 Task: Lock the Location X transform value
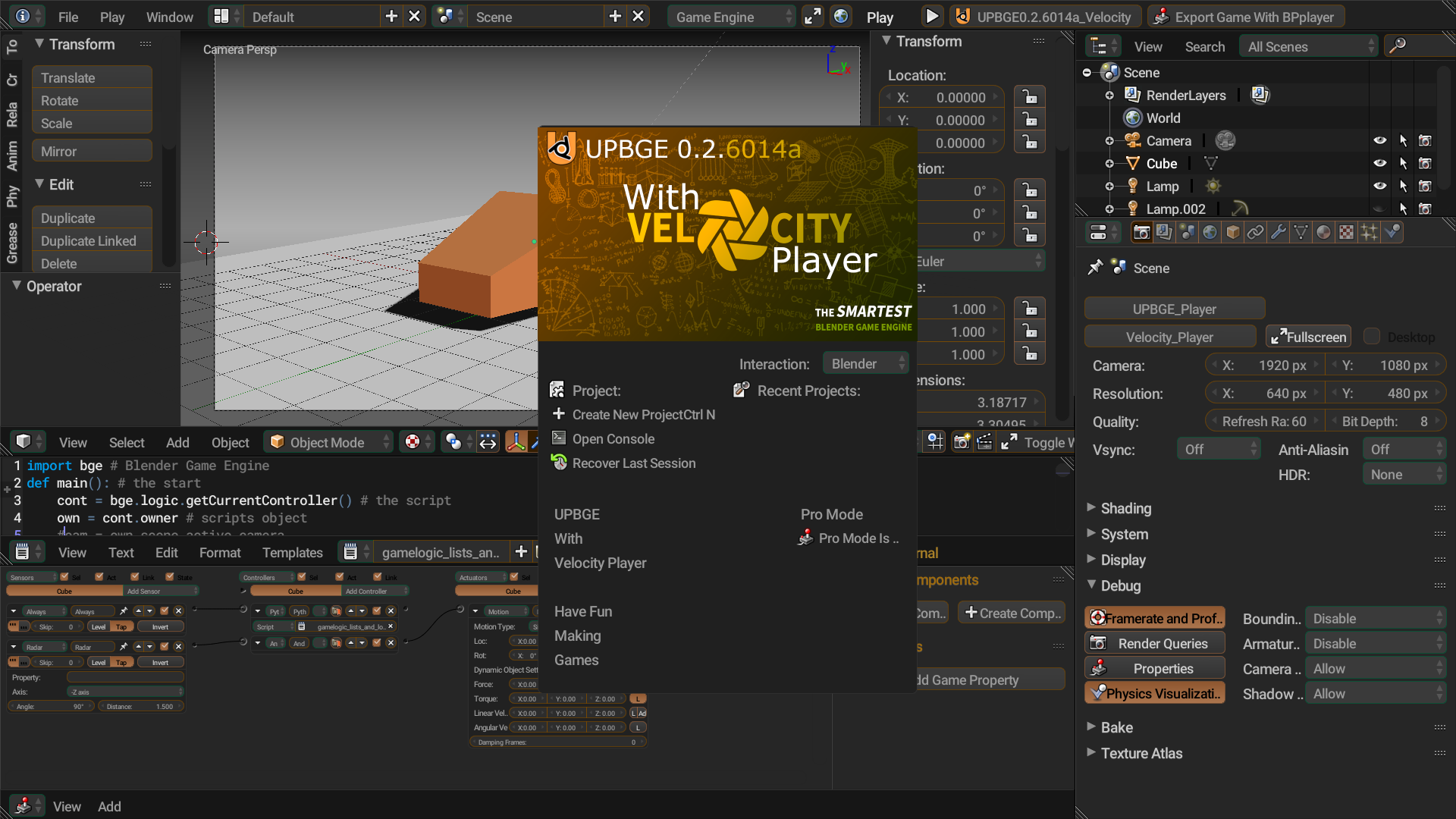1030,97
